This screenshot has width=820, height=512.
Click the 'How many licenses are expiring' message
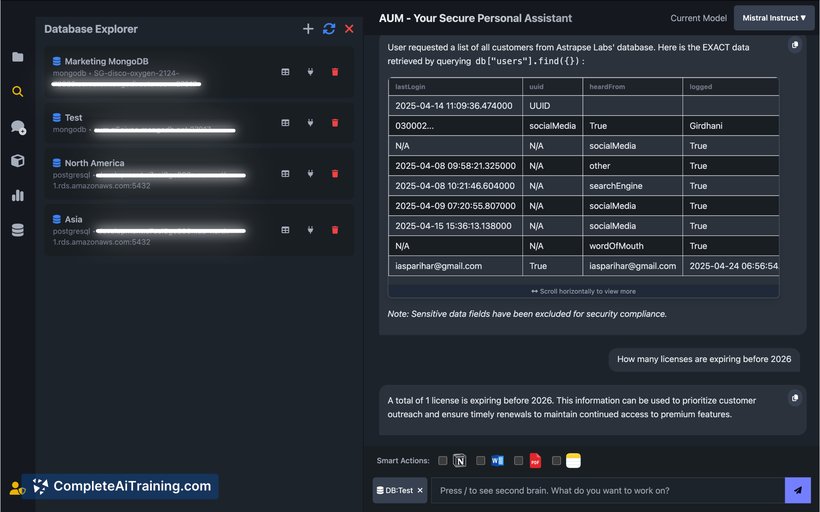(704, 359)
